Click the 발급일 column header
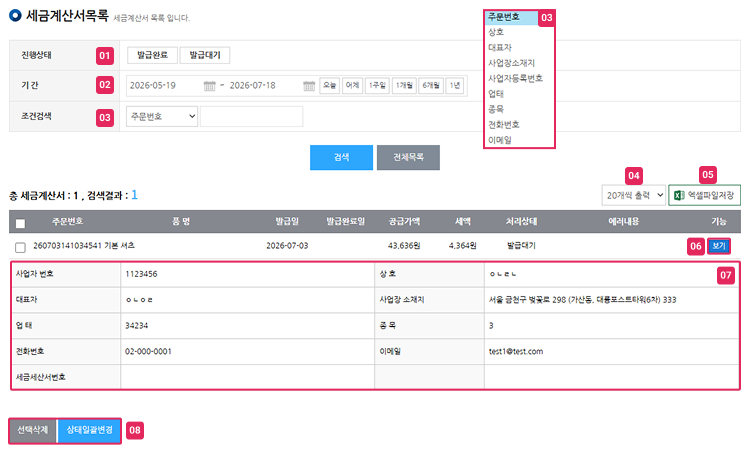The height and width of the screenshot is (452, 750). point(287,221)
